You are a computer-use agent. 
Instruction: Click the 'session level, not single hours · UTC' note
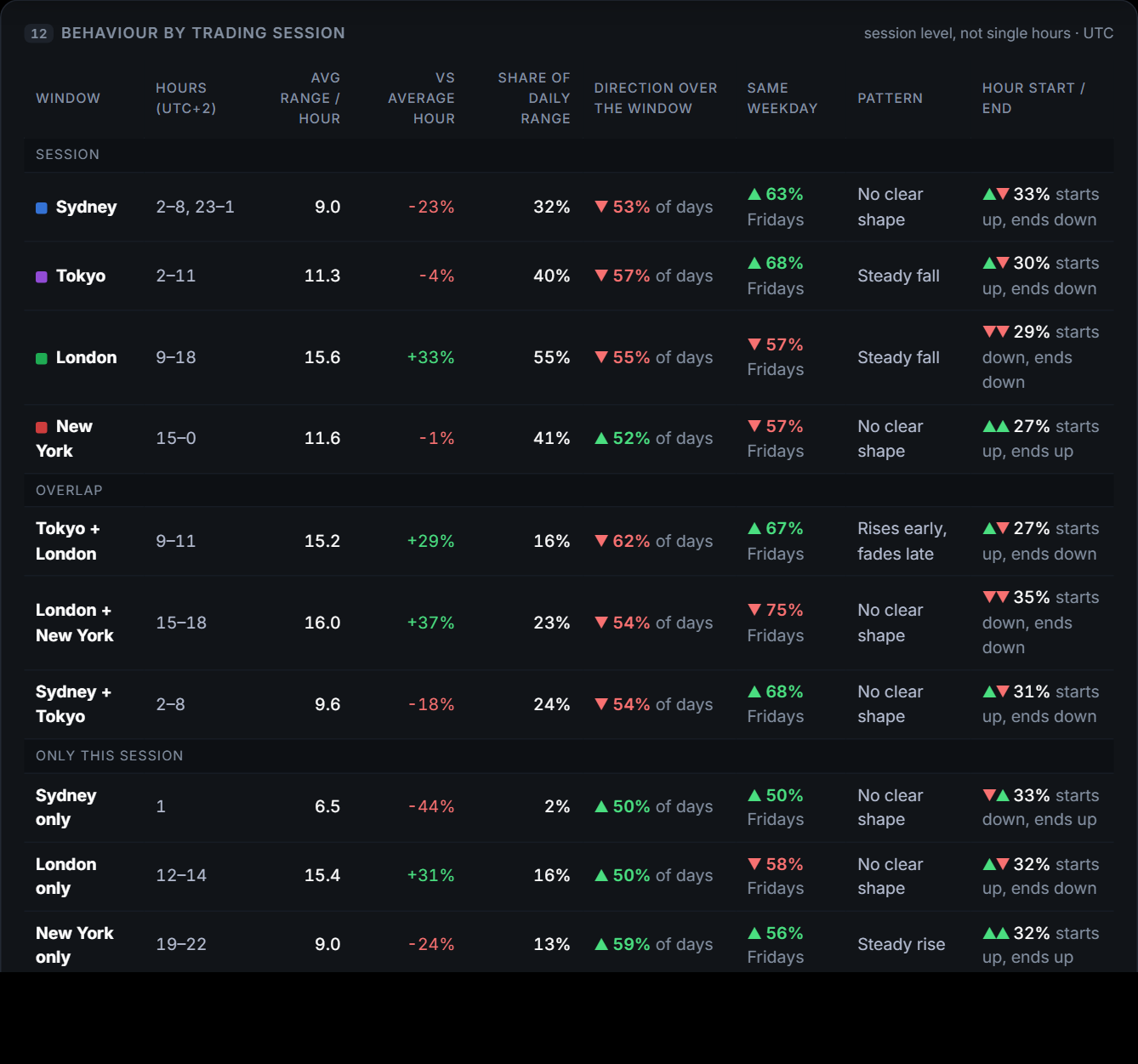988,33
